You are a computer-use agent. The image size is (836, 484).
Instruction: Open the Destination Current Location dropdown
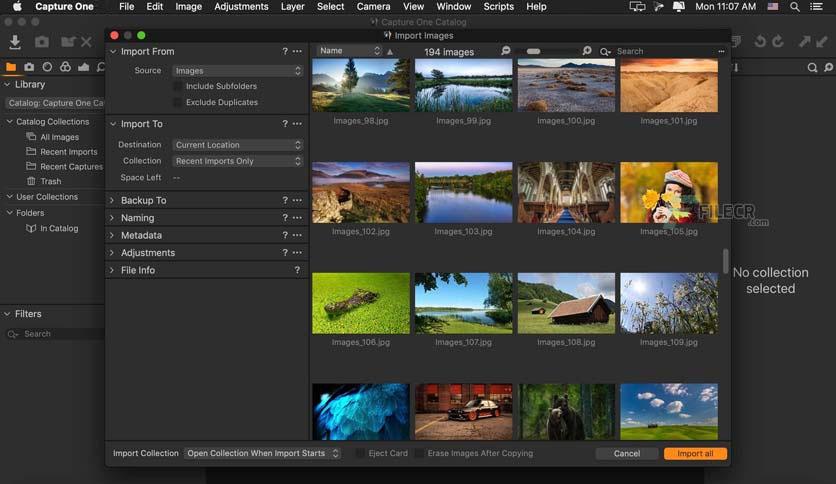[237, 145]
